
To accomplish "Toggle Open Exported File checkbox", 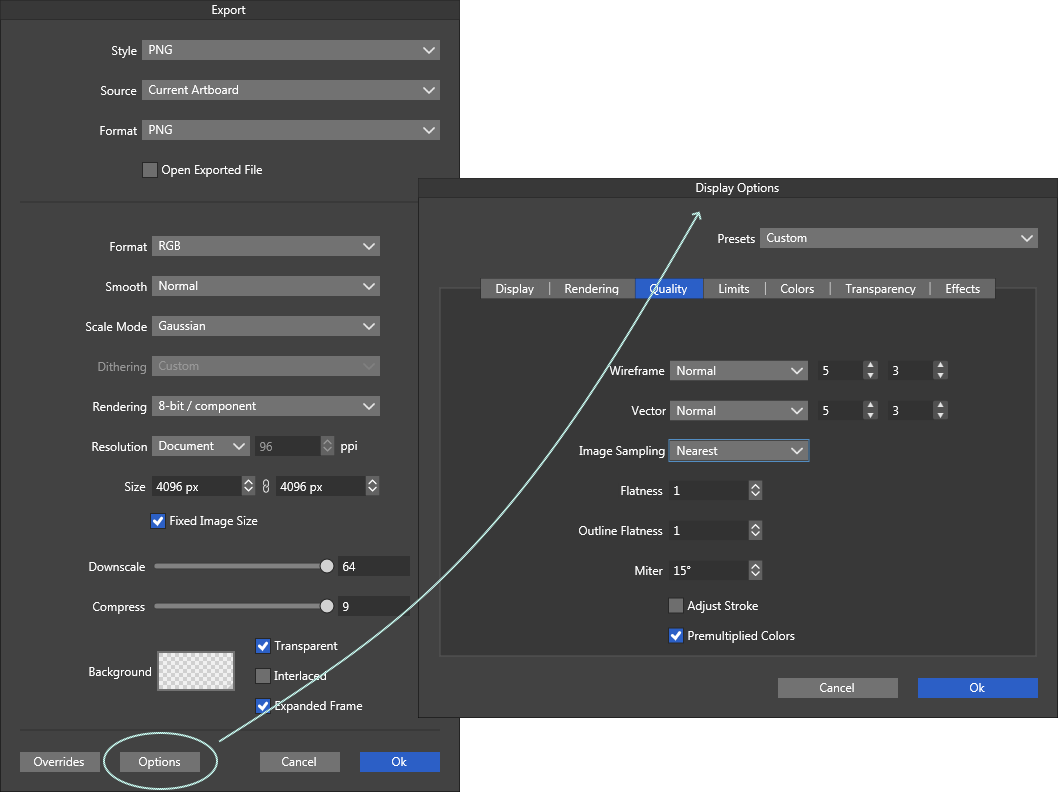I will pyautogui.click(x=150, y=170).
